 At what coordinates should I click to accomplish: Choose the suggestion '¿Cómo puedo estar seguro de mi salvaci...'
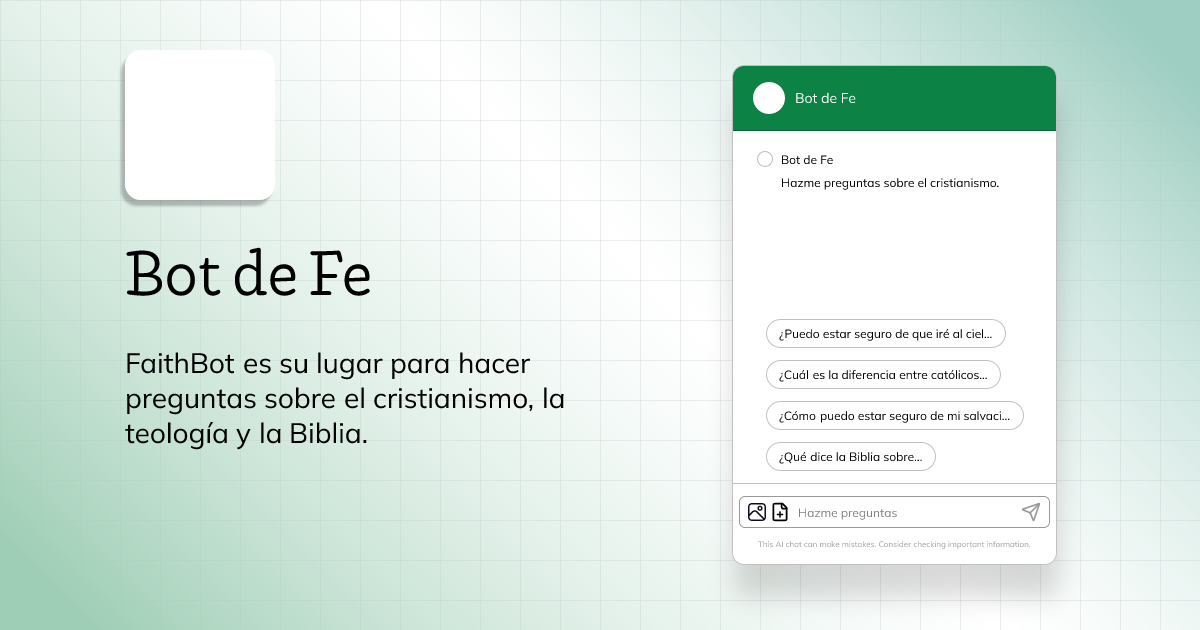895,416
